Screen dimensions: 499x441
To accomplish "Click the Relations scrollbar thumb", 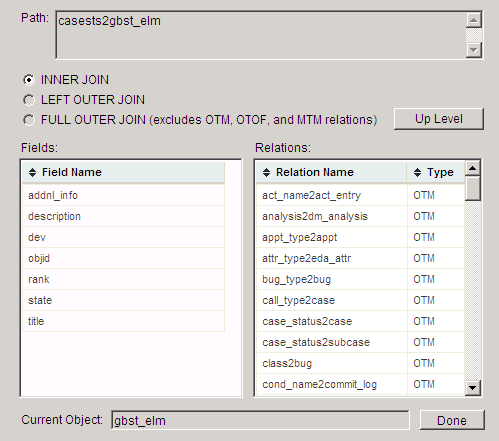I will (473, 188).
